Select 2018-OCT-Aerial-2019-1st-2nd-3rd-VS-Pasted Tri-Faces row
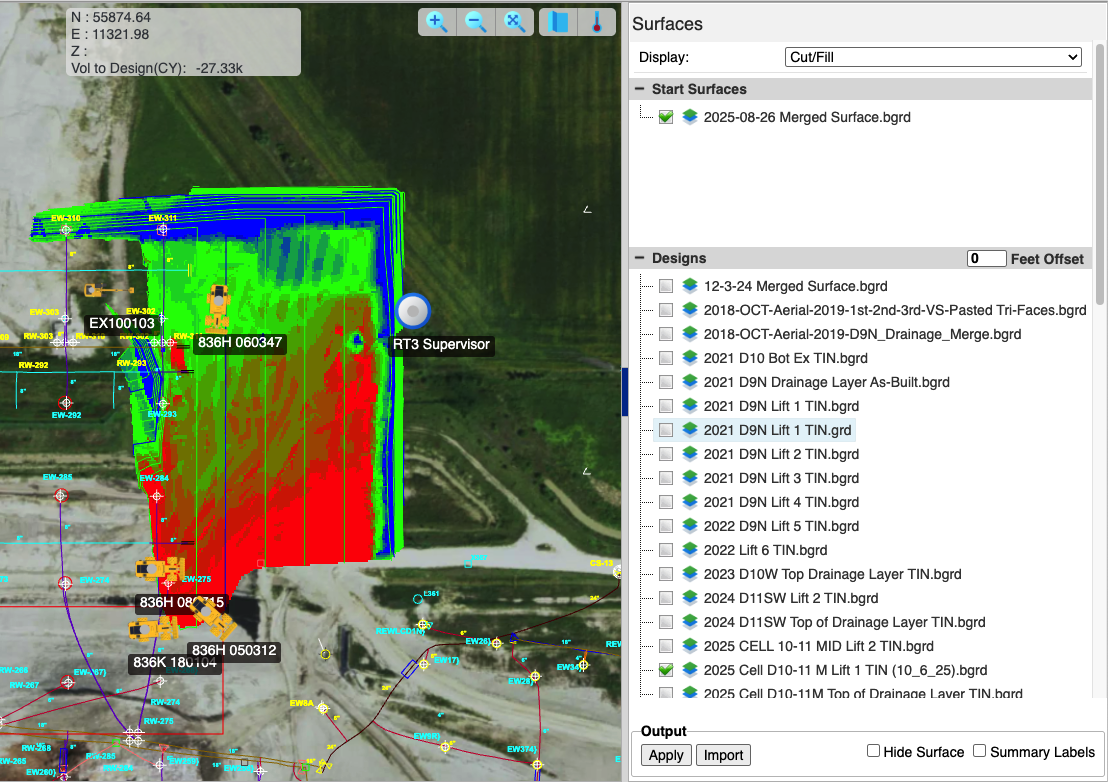Screen dimensions: 1108x782 click(x=895, y=309)
